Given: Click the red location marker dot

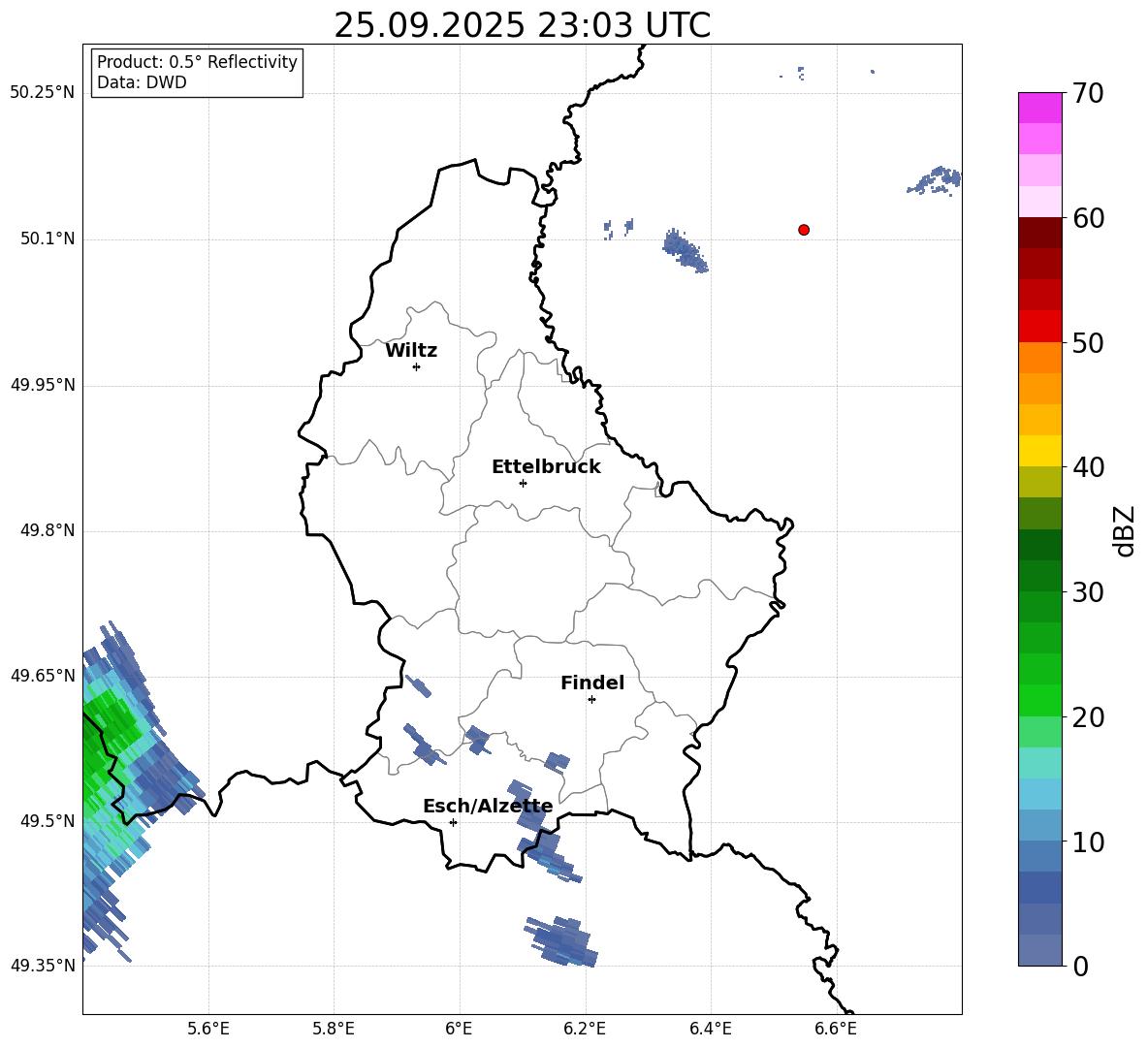Looking at the screenshot, I should (804, 230).
